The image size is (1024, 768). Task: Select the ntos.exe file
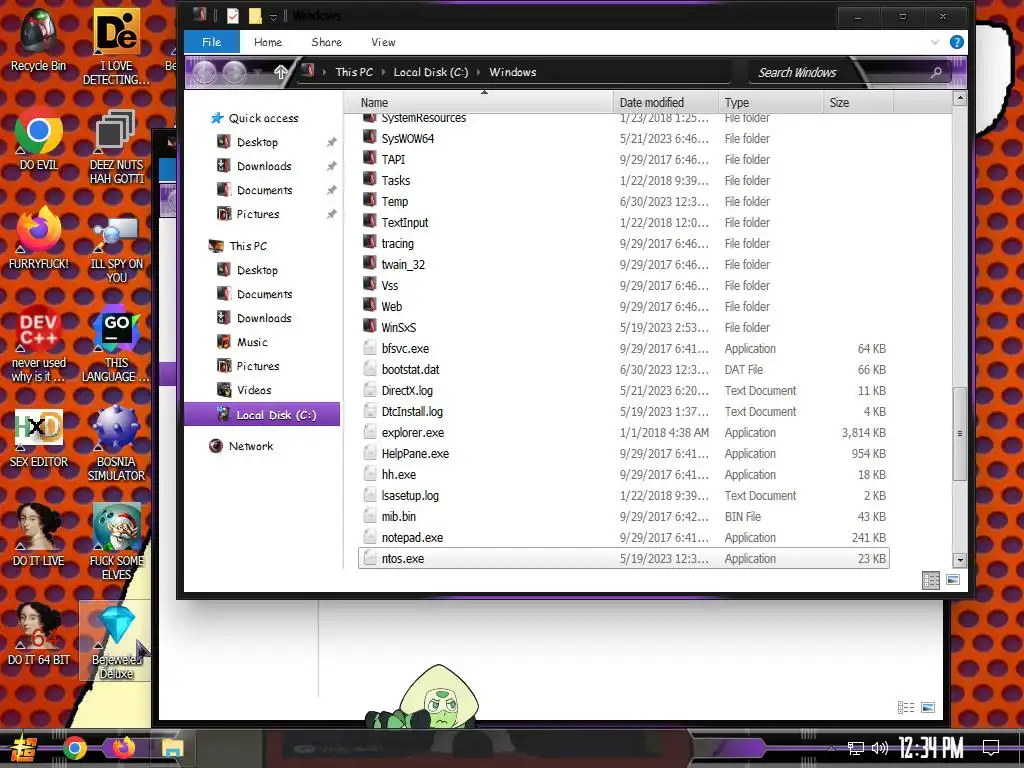pyautogui.click(x=624, y=559)
